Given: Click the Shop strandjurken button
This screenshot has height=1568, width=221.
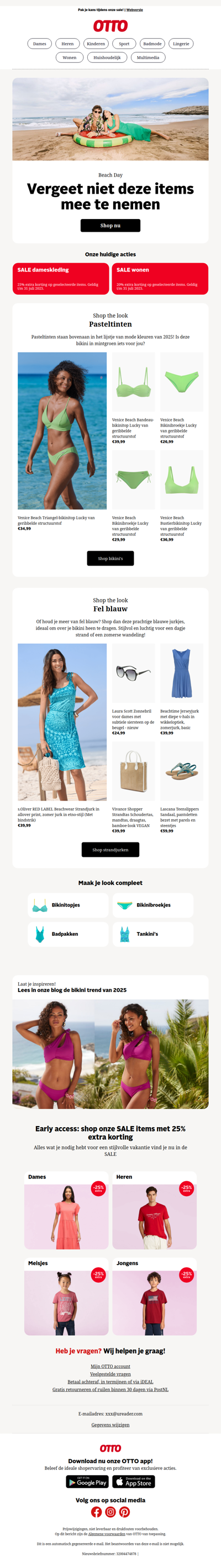Looking at the screenshot, I should click(x=110, y=850).
